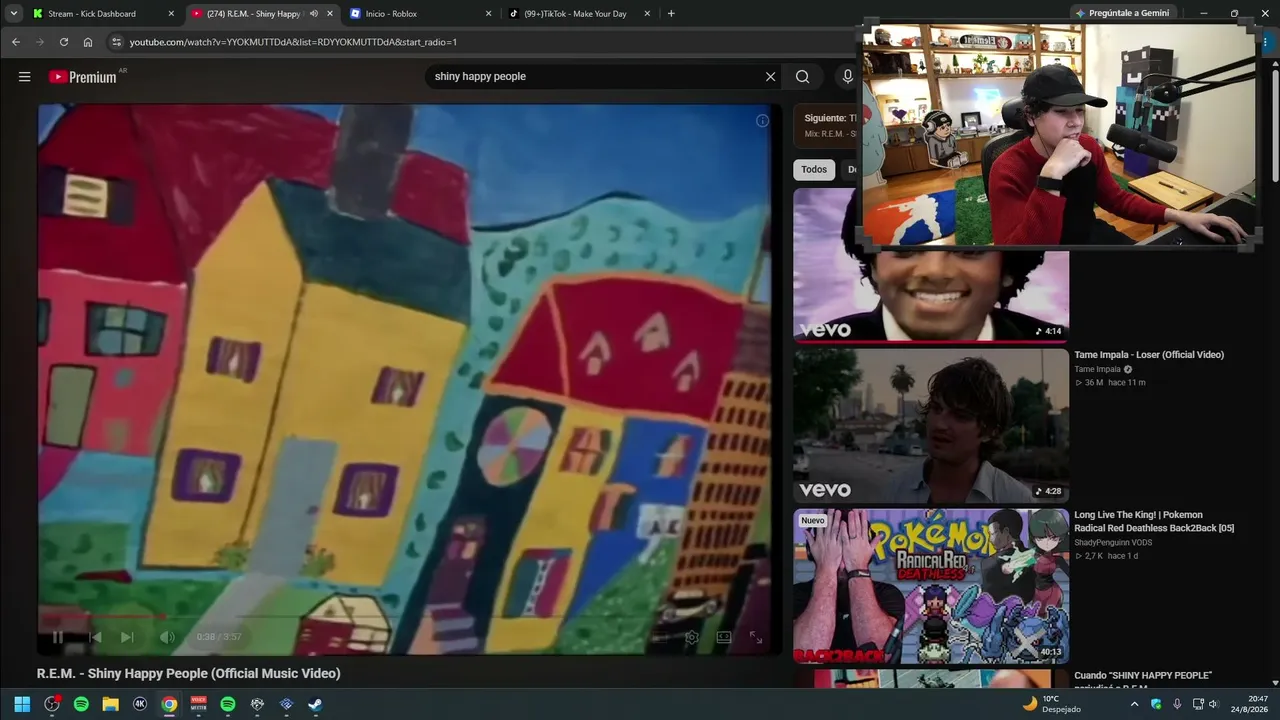
Task: Open the browser home page
Action: coord(88,42)
